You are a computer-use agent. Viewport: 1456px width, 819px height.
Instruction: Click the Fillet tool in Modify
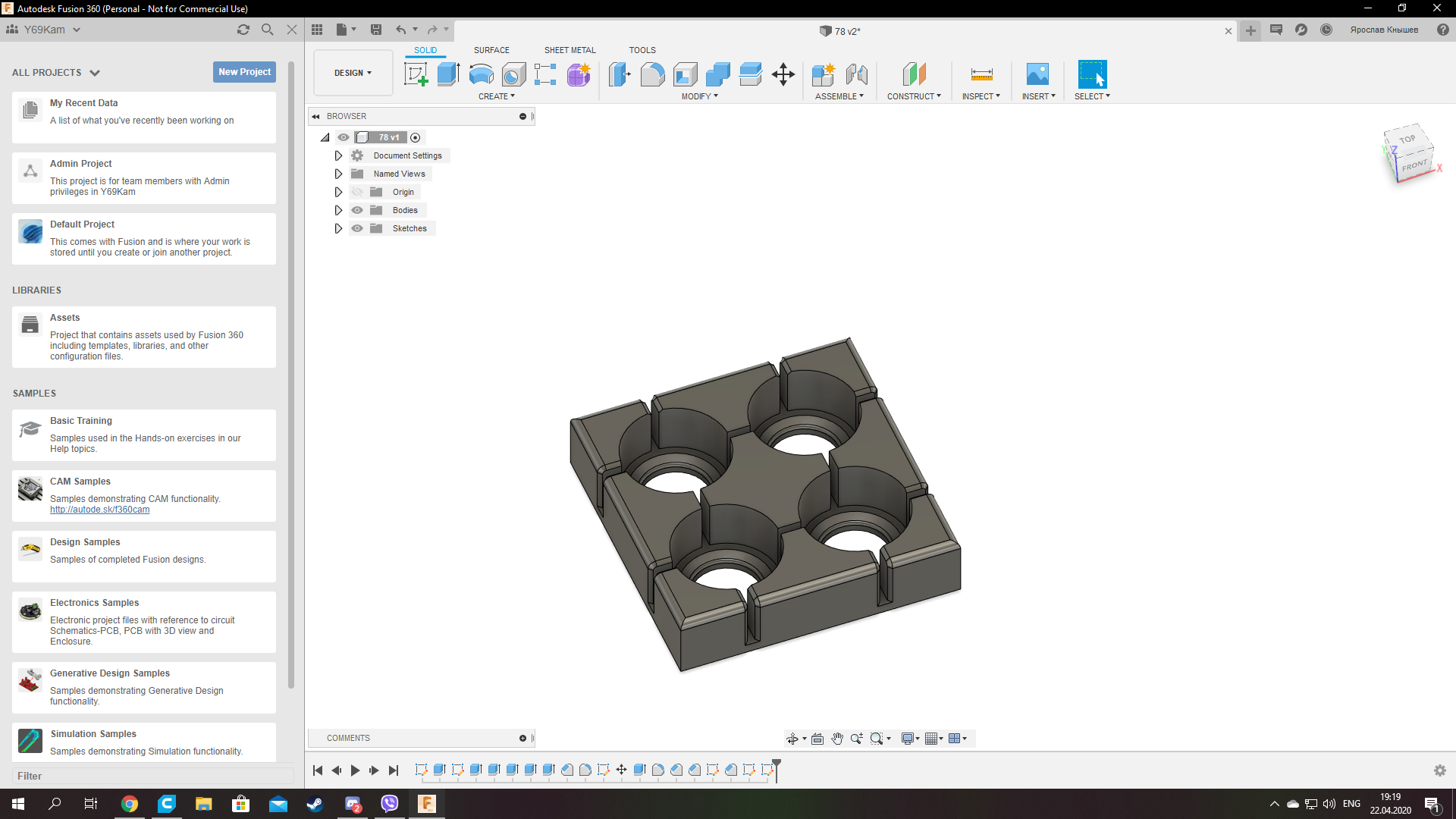[x=652, y=74]
